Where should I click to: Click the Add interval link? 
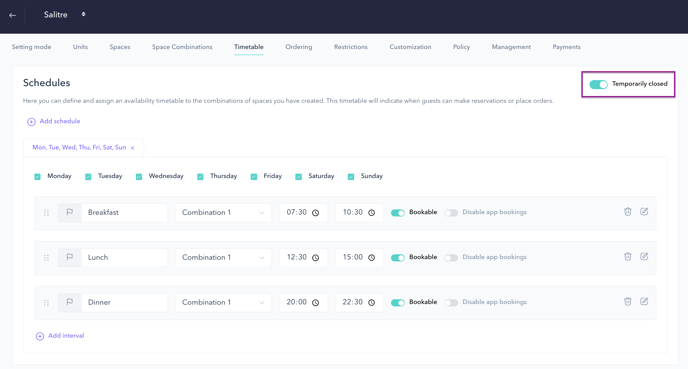click(66, 336)
